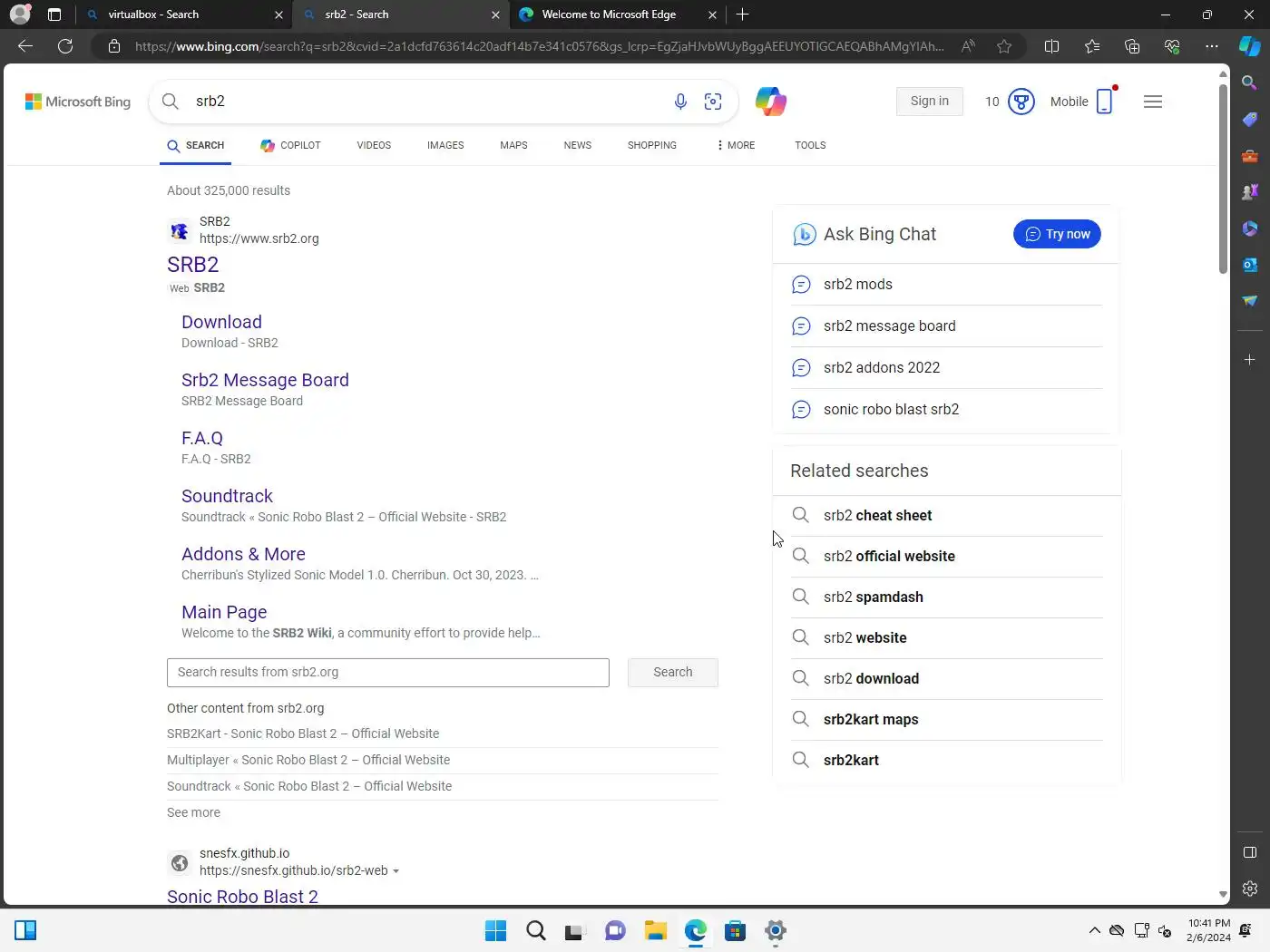Viewport: 1270px width, 952px height.
Task: Open the Download sitelink
Action: [x=221, y=322]
